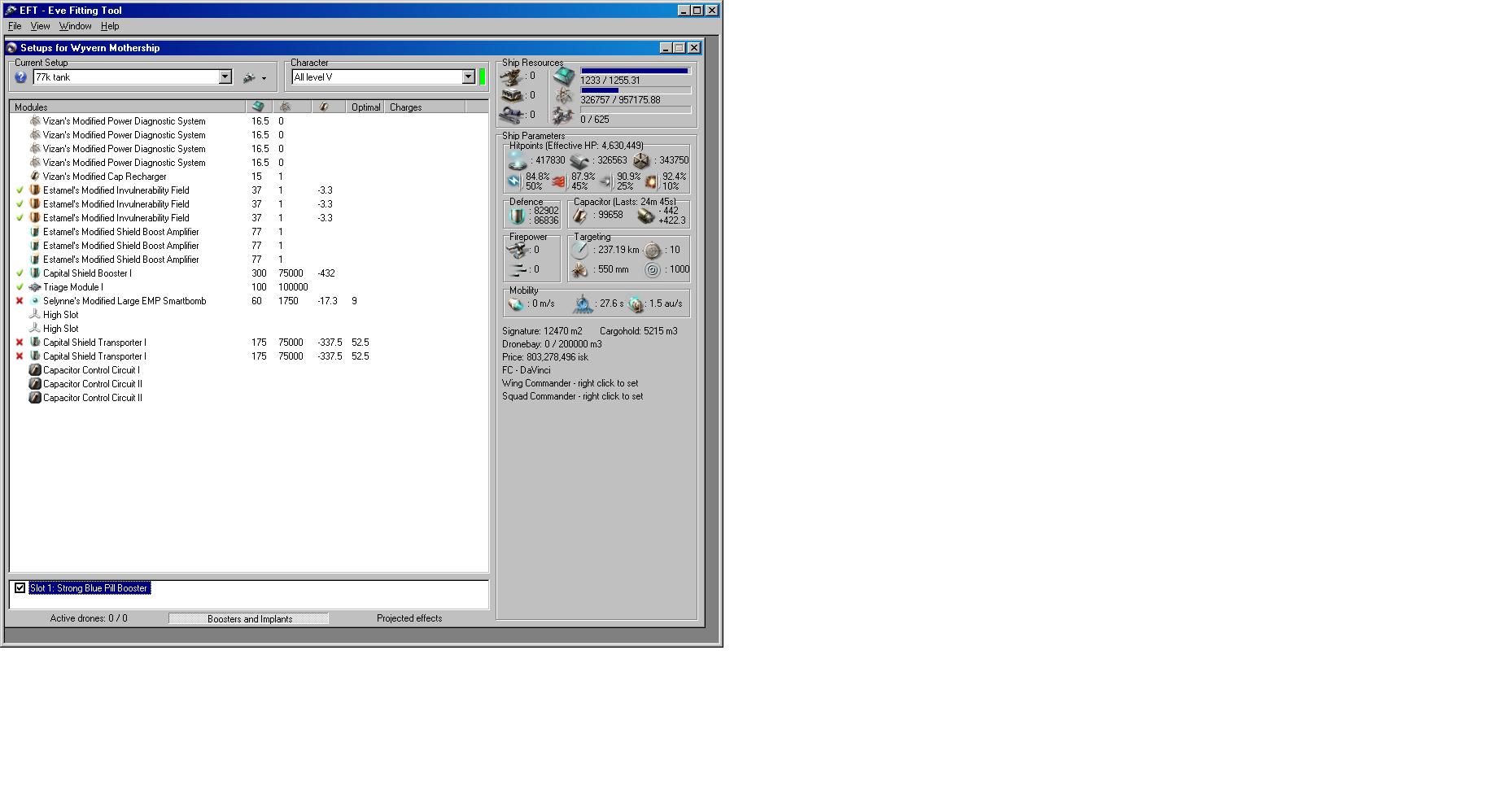Click the turret hardpoints icon in Ship Resources
Screen dimensions: 1512x803
pos(513,76)
